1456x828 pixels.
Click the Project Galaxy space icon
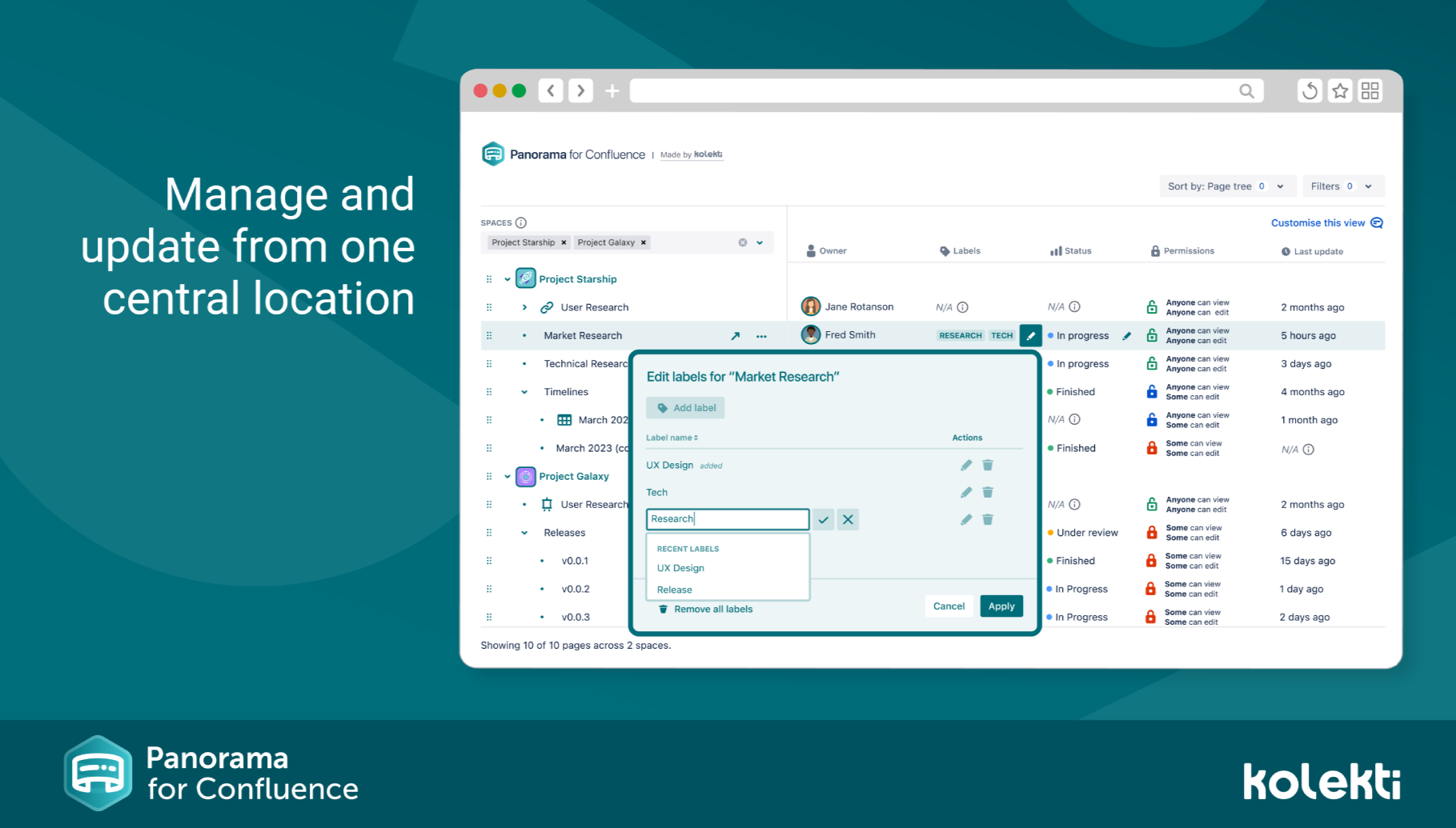[526, 477]
